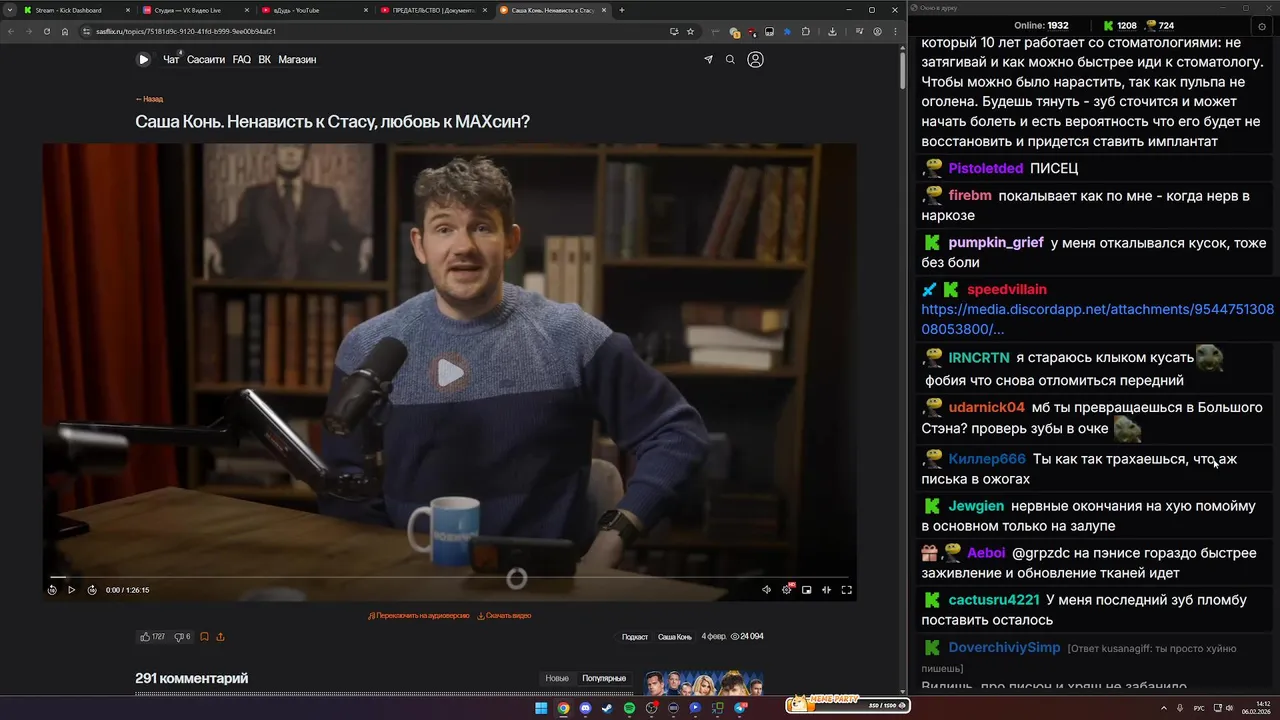1280x720 pixels.
Task: Click username pumpkin_grief in chat
Action: [x=996, y=242]
